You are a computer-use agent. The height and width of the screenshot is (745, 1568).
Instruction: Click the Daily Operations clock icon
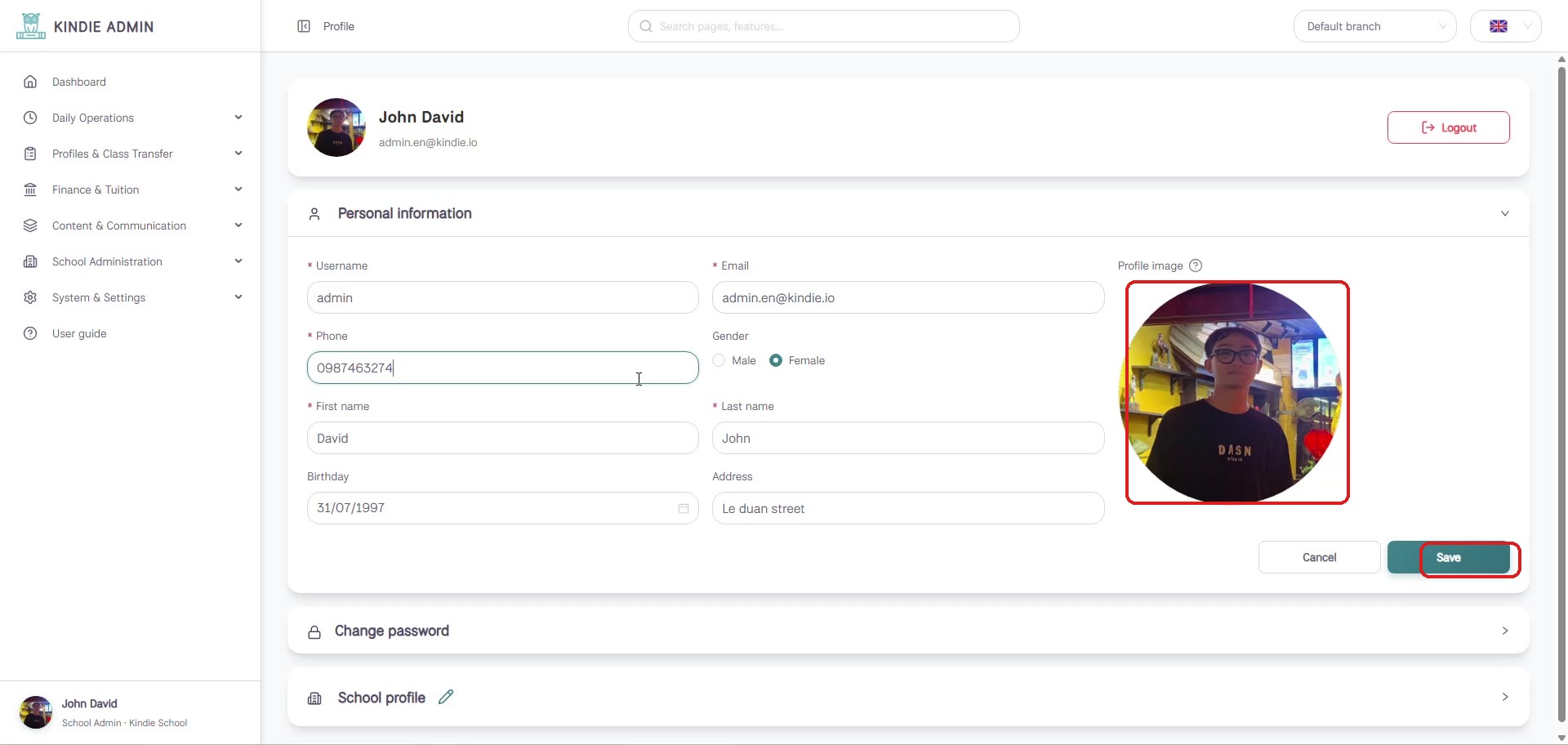pyautogui.click(x=30, y=118)
